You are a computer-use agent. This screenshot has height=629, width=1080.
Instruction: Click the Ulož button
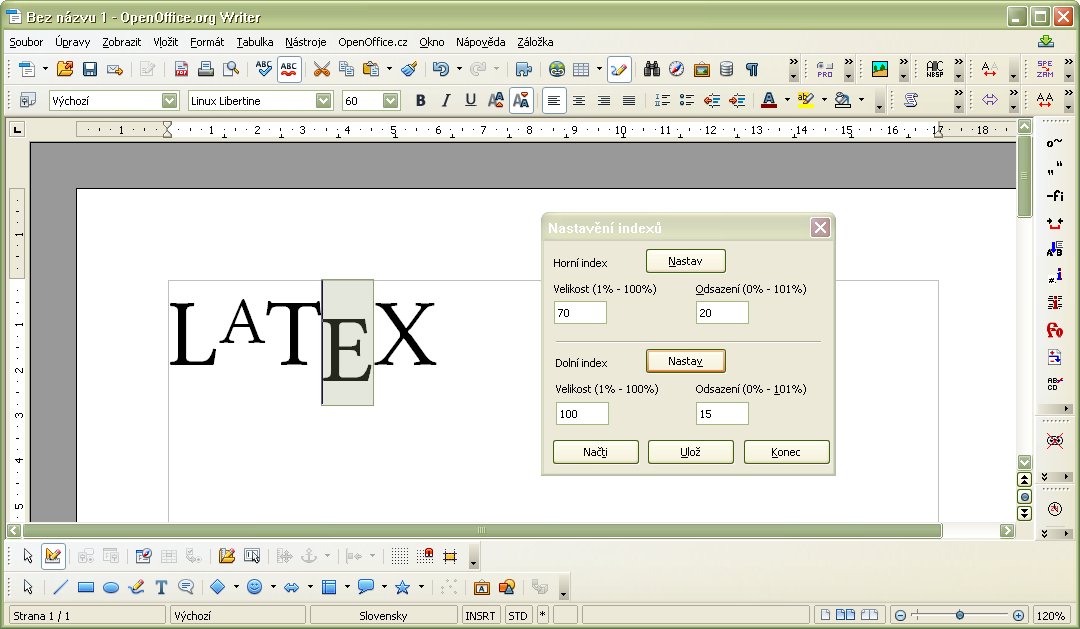coord(690,452)
